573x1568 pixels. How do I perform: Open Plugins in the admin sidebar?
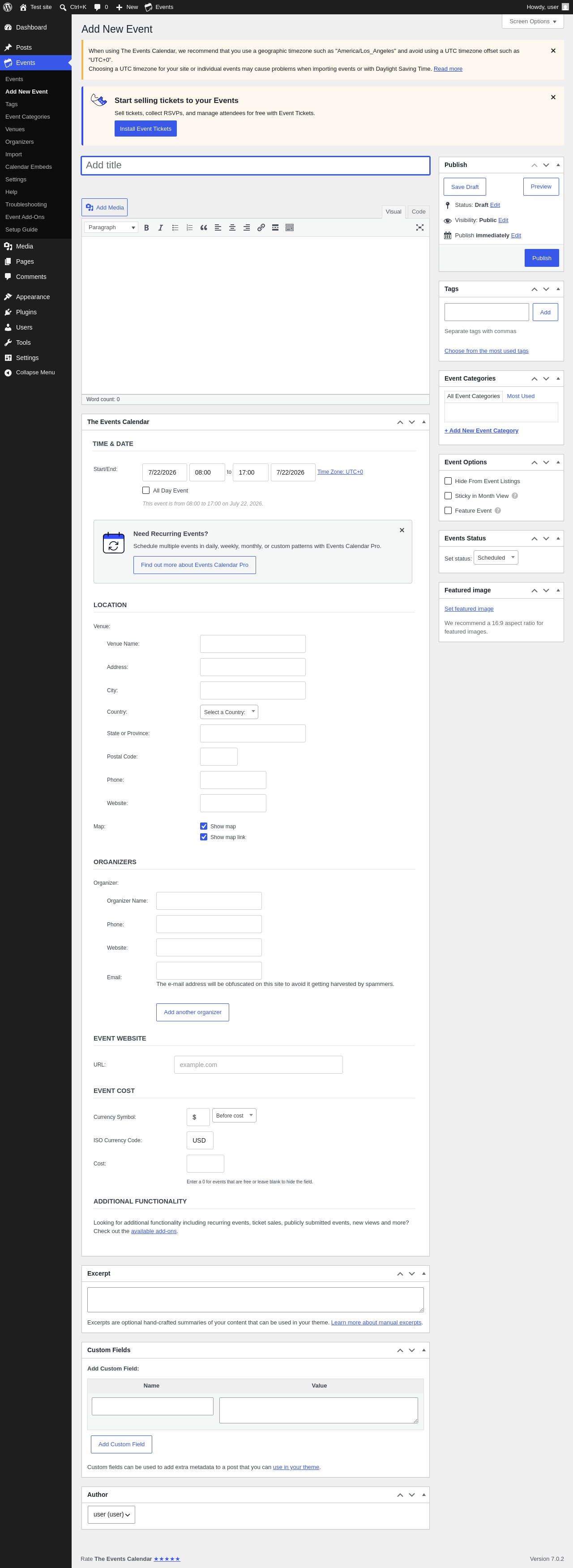coord(26,312)
